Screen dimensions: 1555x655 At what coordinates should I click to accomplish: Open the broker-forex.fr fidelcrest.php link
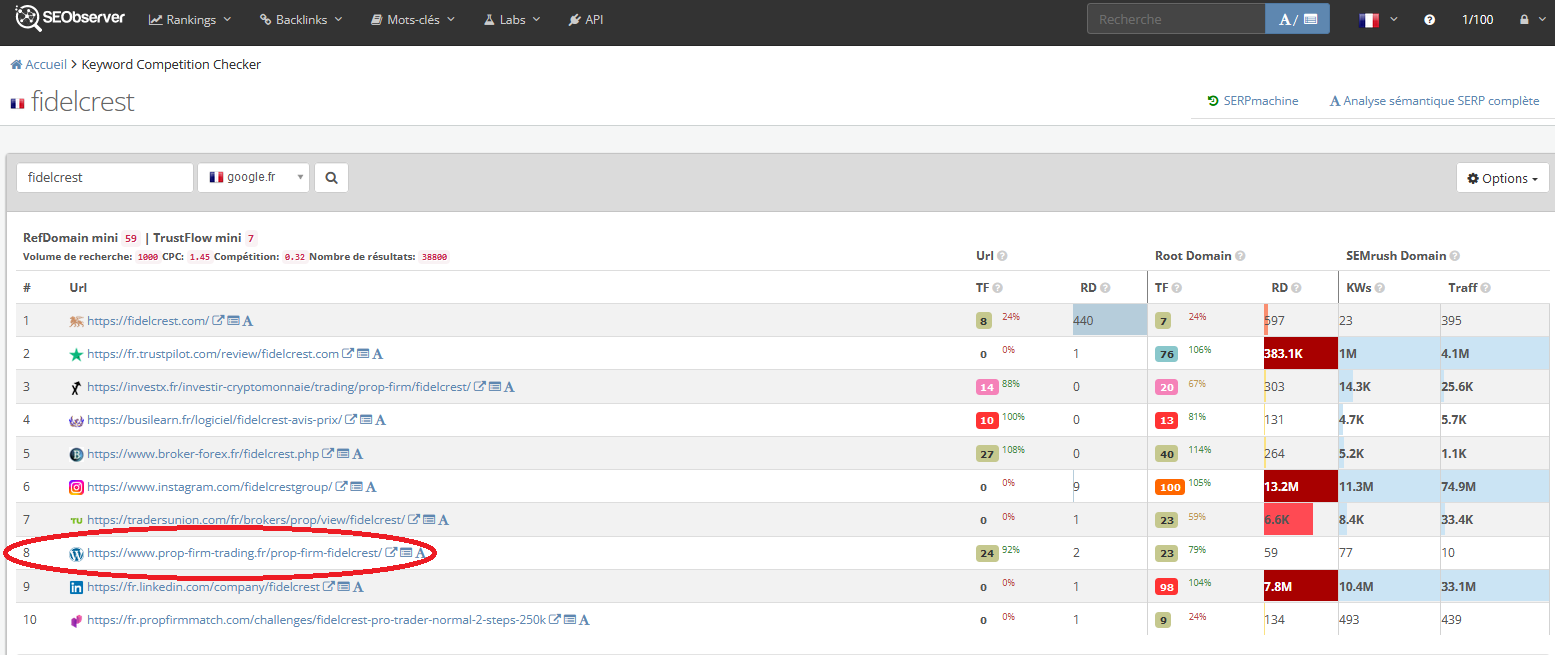[x=203, y=453]
